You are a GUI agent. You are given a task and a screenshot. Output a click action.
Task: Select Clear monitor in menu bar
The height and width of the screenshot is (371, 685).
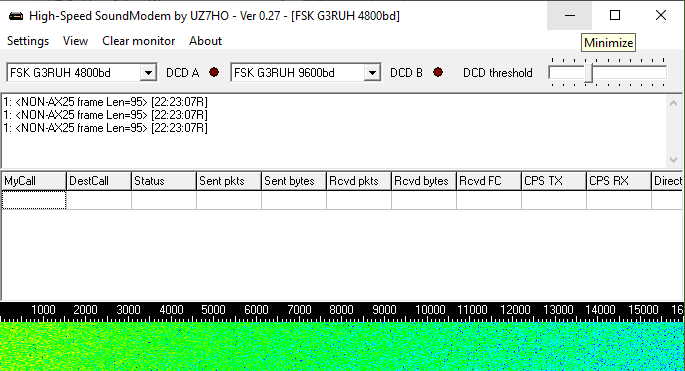[138, 41]
